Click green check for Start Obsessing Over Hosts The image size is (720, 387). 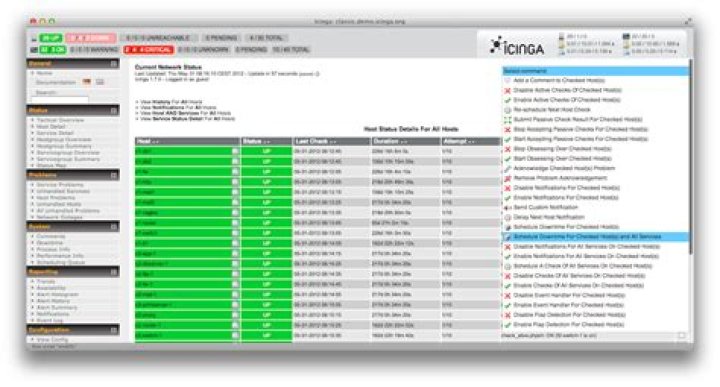pyautogui.click(x=507, y=159)
